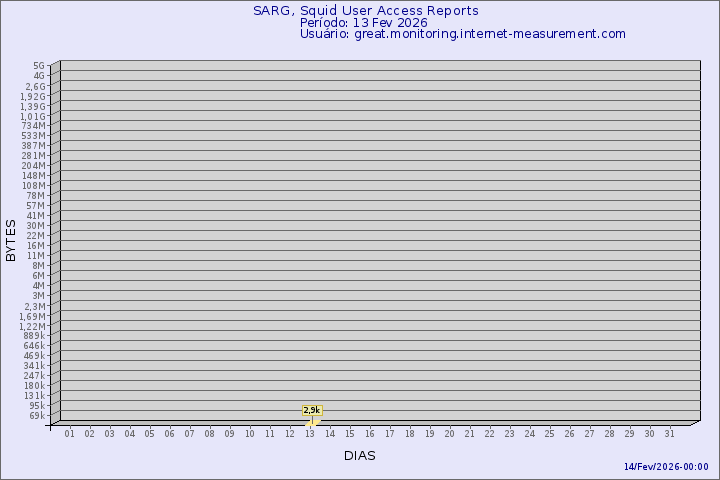This screenshot has height=480, width=720.
Task: Click the 108M tick on the bytes axis
Action: [34, 185]
